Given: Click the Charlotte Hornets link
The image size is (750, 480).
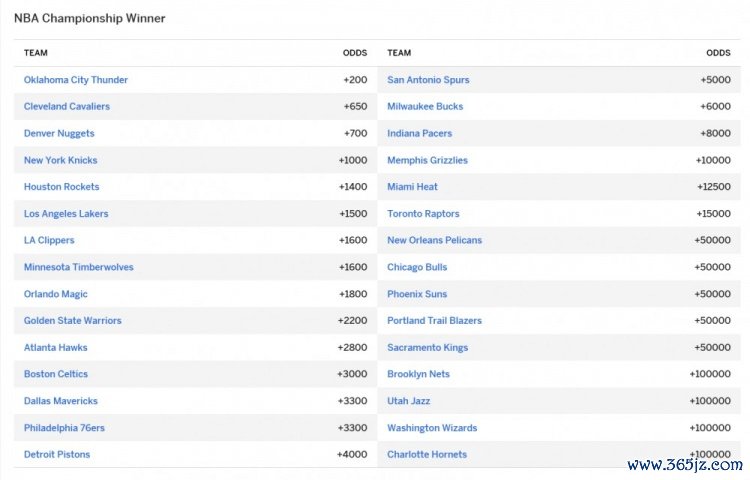Looking at the screenshot, I should (427, 454).
